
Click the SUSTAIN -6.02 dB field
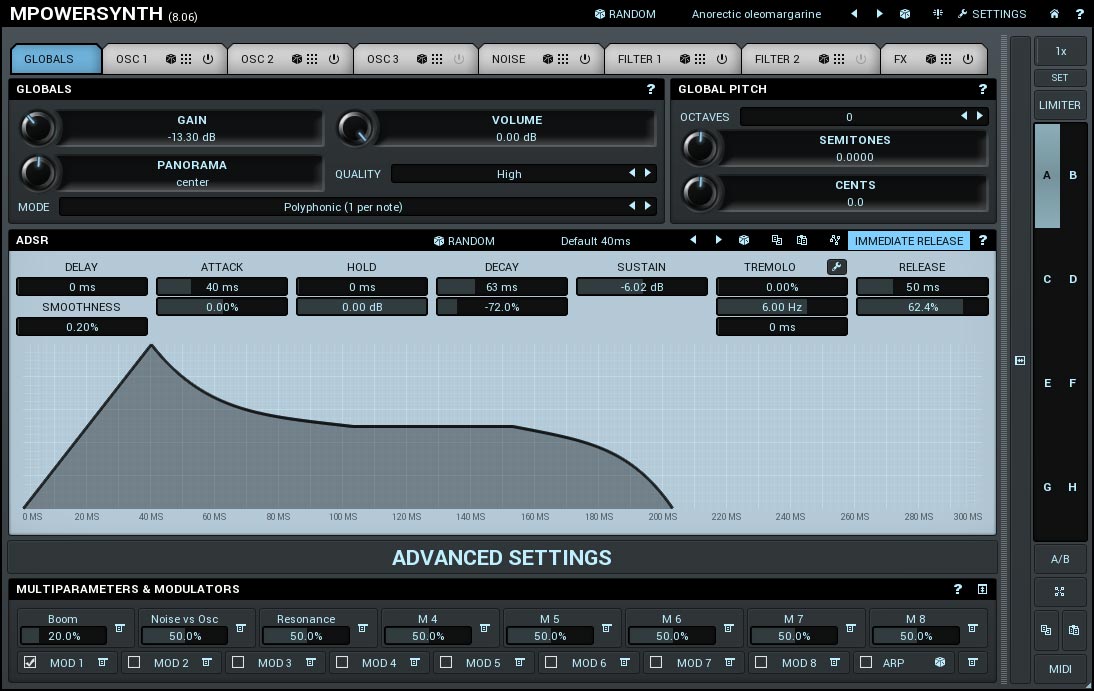pyautogui.click(x=642, y=287)
